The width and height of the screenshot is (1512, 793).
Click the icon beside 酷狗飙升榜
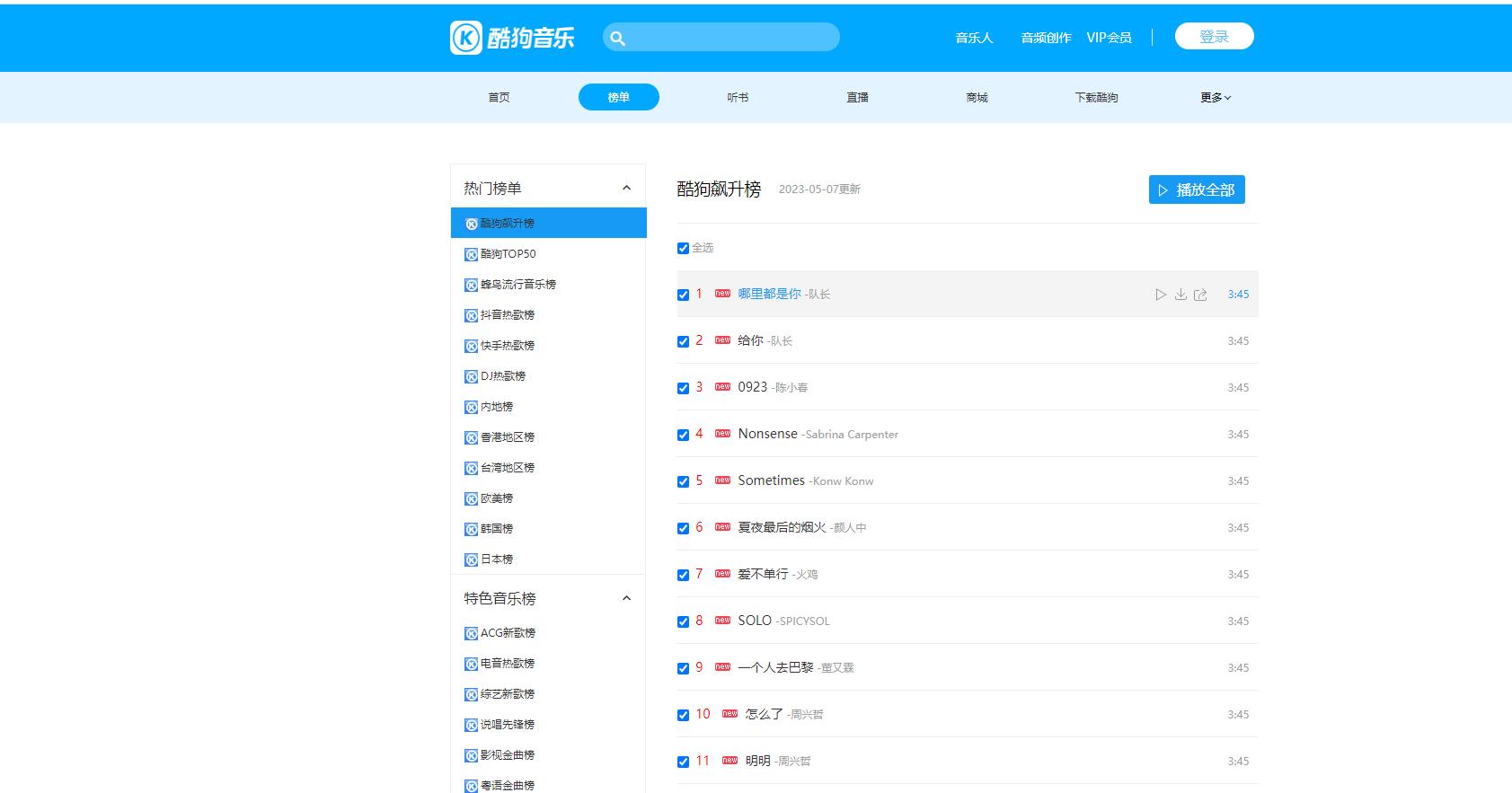point(471,224)
